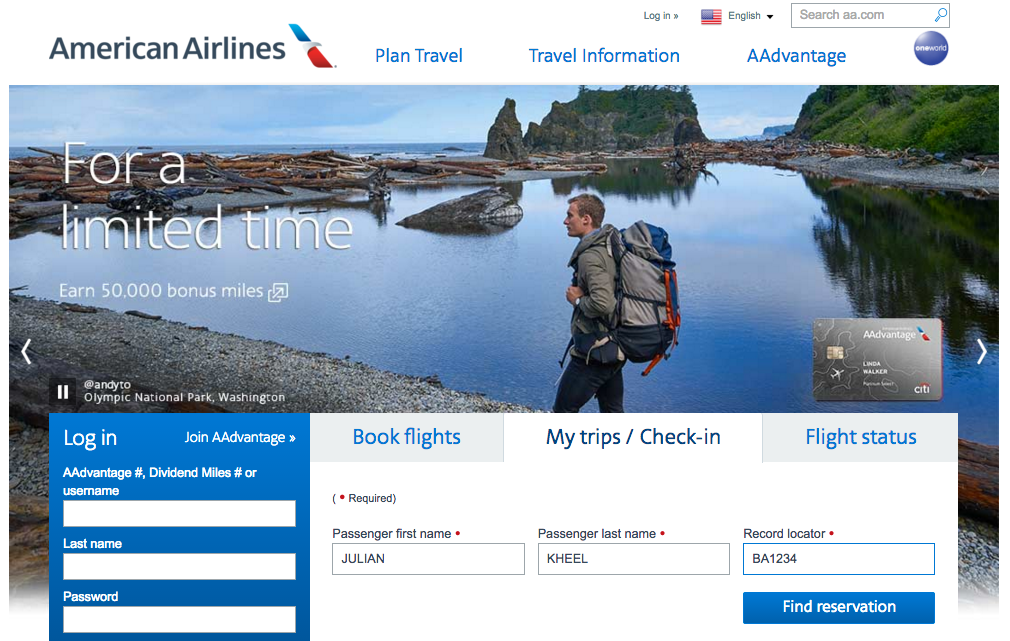This screenshot has width=1010, height=641.
Task: Click the 'Log in »' link
Action: (x=660, y=16)
